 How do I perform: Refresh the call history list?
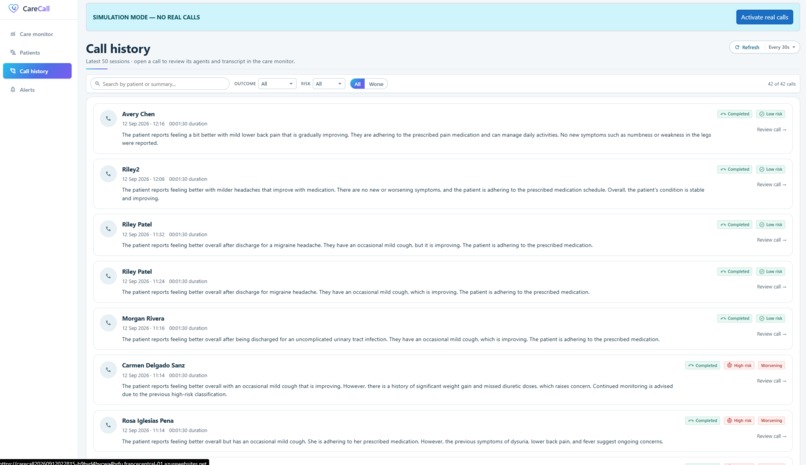click(x=747, y=47)
